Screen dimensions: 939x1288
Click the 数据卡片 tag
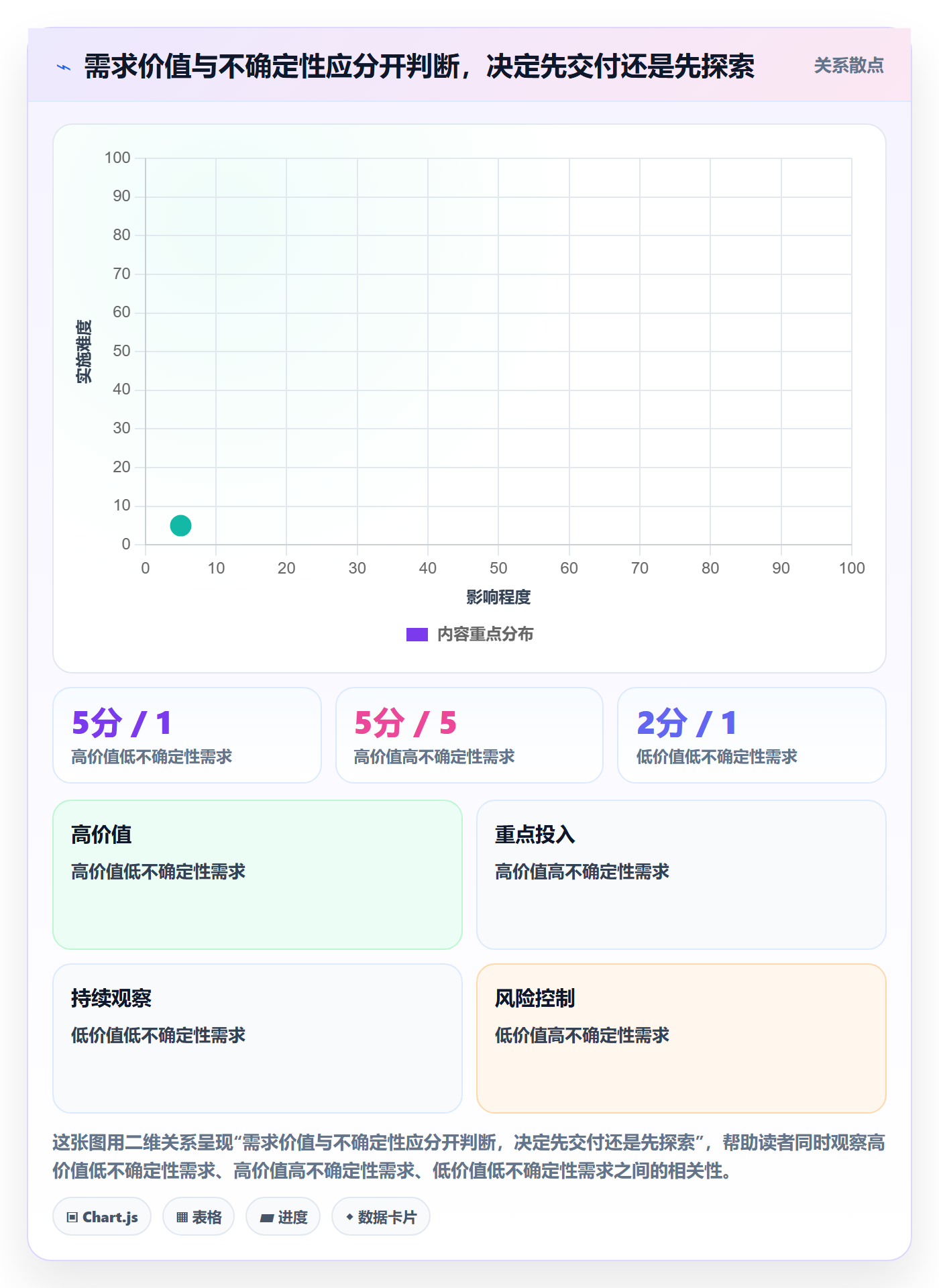381,1217
